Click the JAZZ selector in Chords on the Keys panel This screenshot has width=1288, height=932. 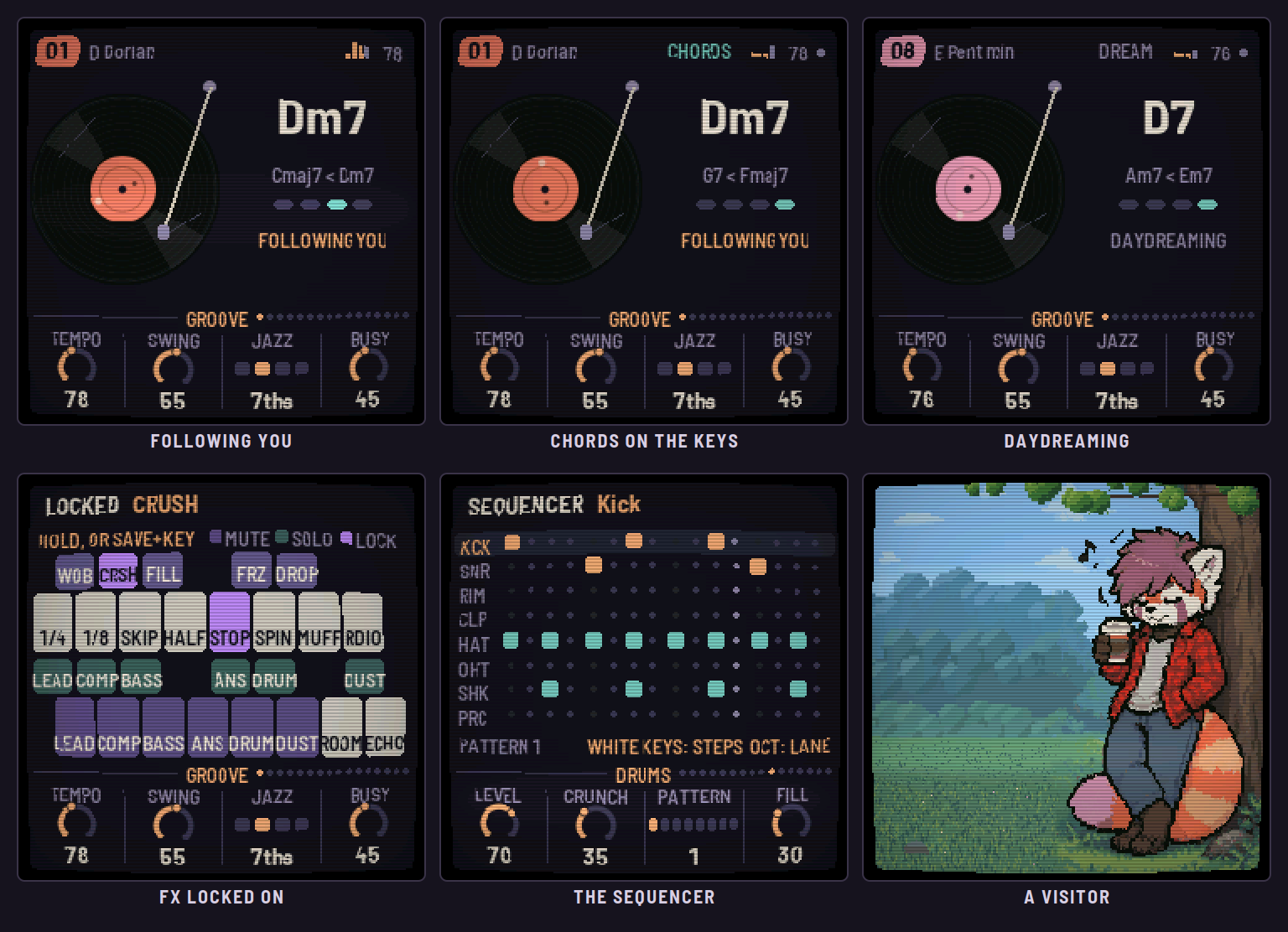click(694, 369)
